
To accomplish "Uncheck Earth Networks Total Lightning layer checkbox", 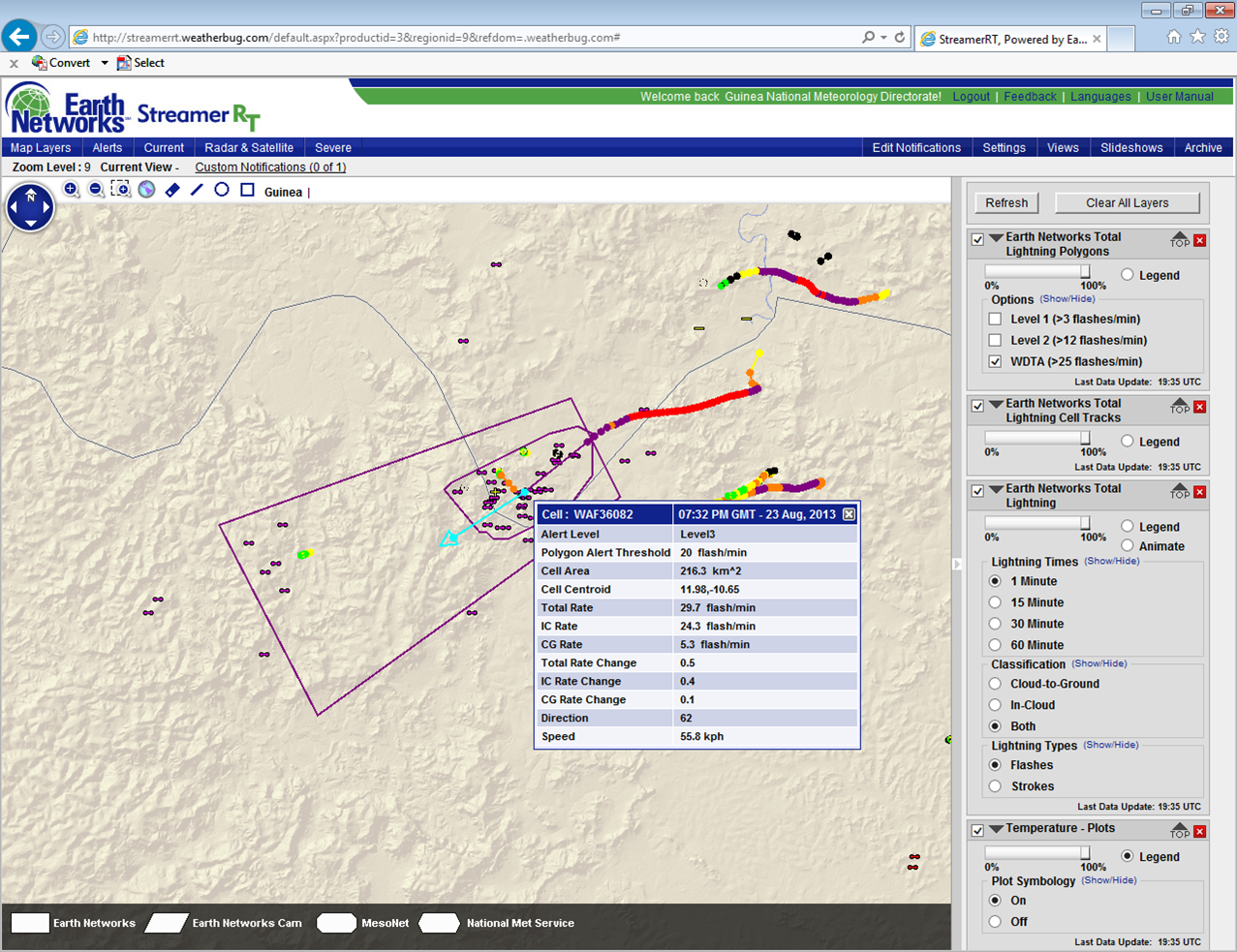I will click(977, 491).
